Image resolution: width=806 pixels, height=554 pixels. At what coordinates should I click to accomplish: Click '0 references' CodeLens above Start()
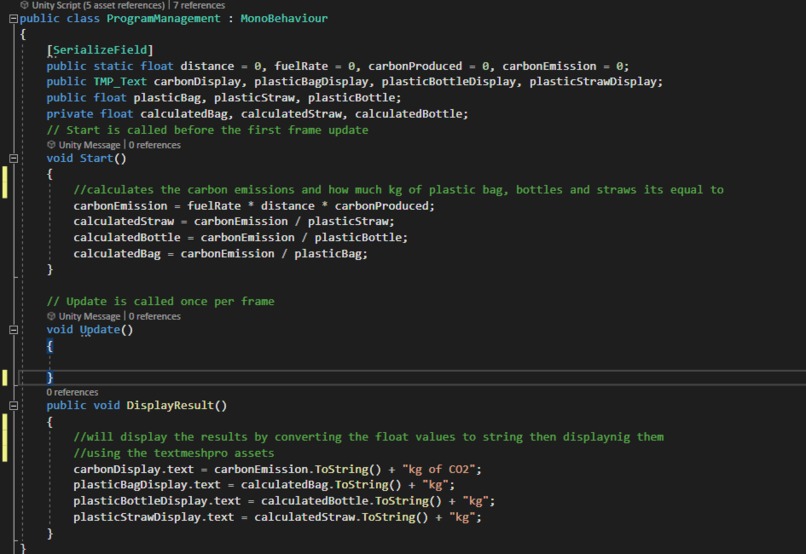[x=155, y=145]
